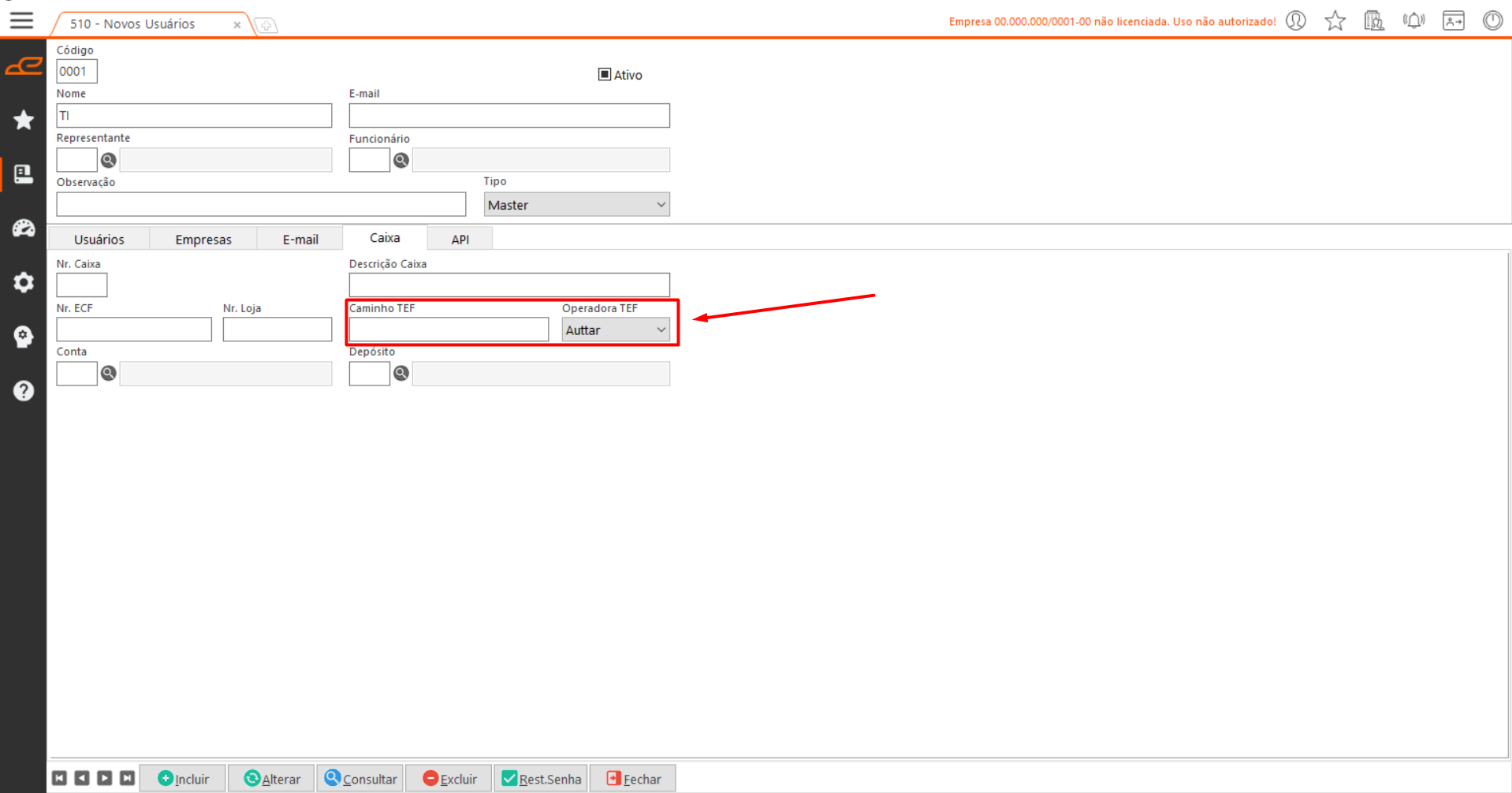Open the hamburger main menu

[21, 20]
